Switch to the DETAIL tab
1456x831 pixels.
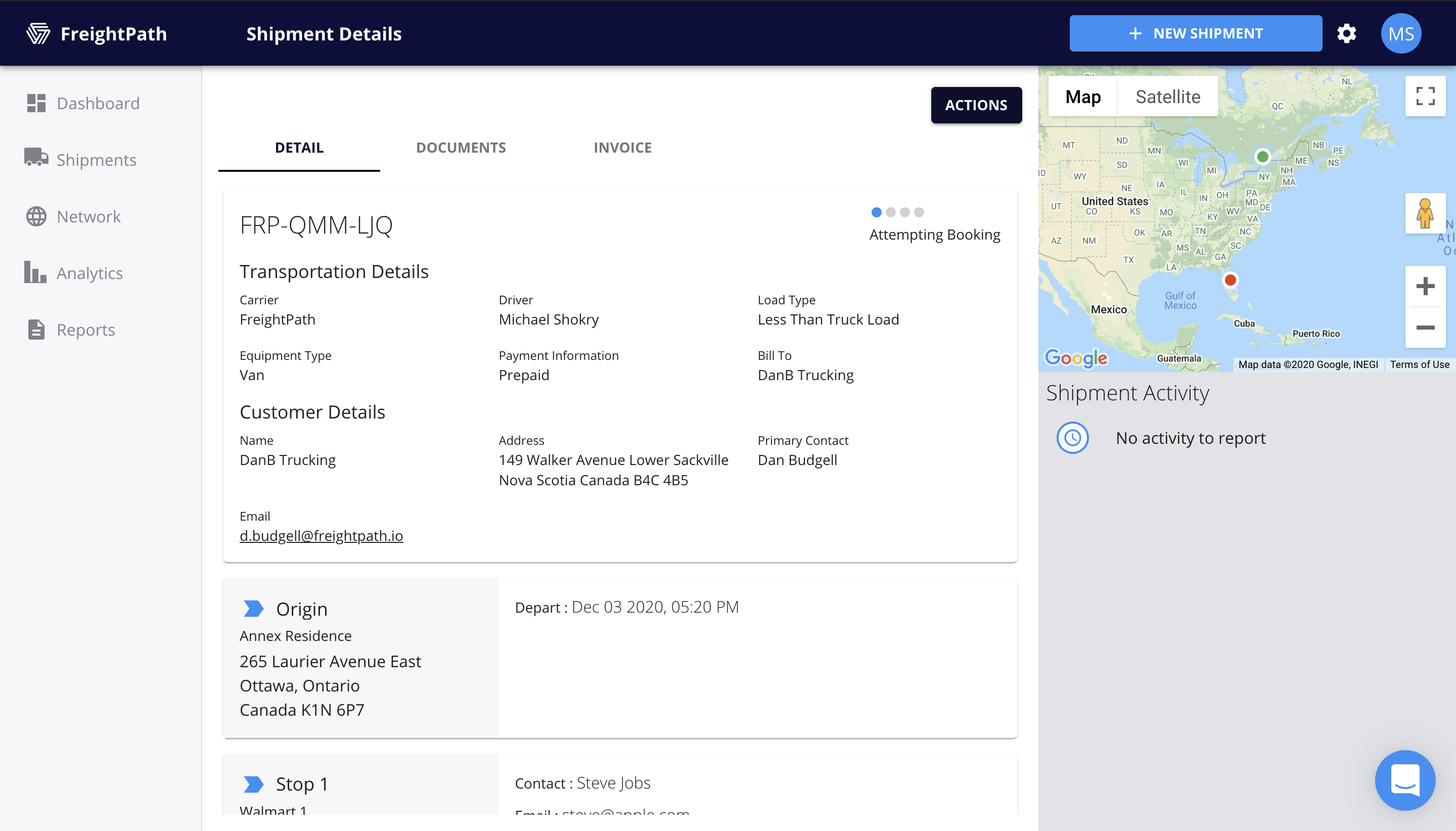[x=299, y=148]
